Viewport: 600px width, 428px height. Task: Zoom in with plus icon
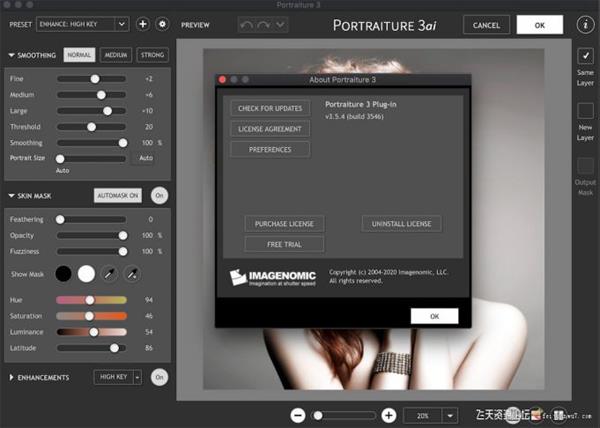pos(388,415)
